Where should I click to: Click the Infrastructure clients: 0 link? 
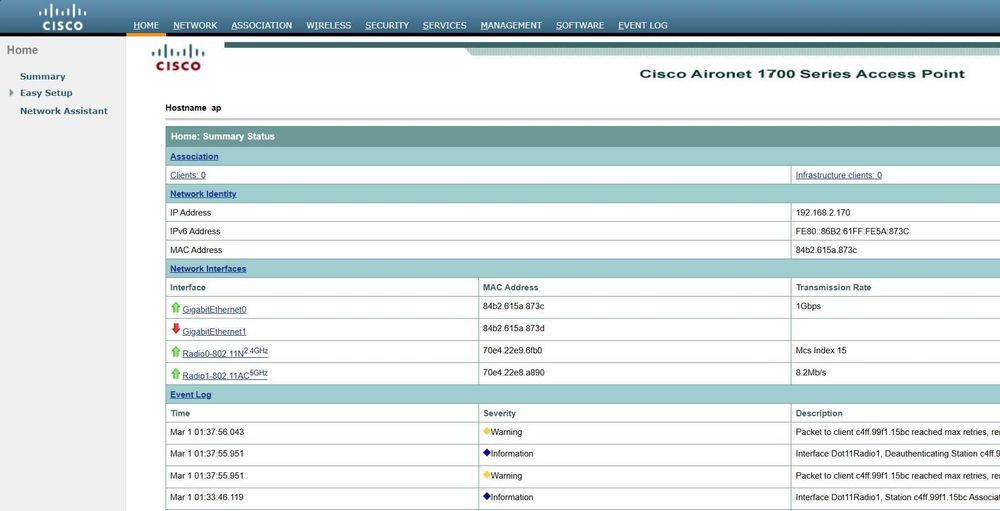839,175
